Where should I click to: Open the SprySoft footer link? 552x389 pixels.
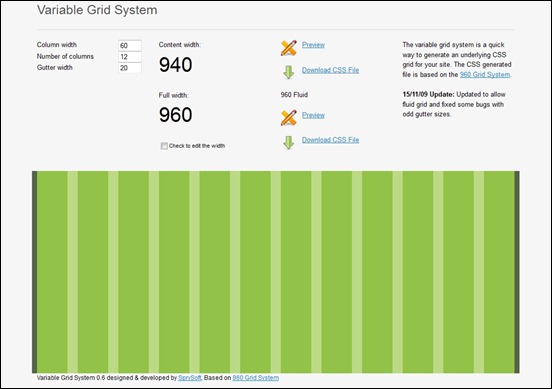pos(190,378)
